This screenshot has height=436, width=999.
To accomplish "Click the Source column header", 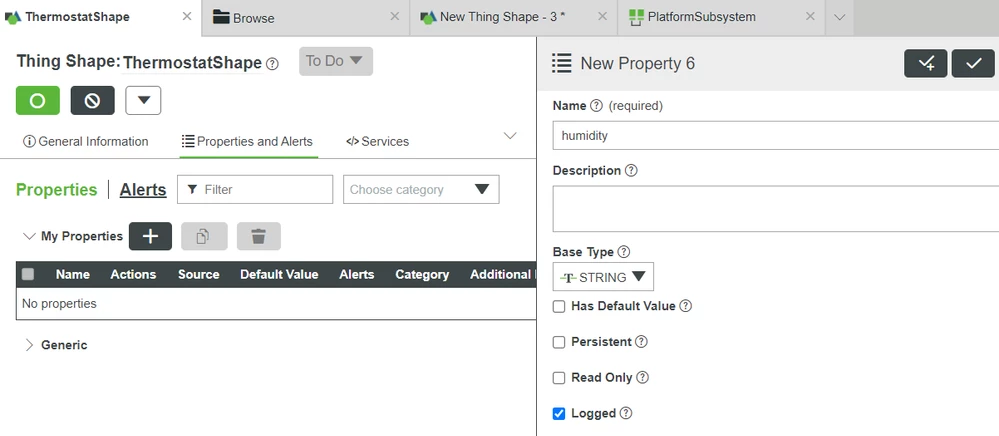I will [199, 275].
